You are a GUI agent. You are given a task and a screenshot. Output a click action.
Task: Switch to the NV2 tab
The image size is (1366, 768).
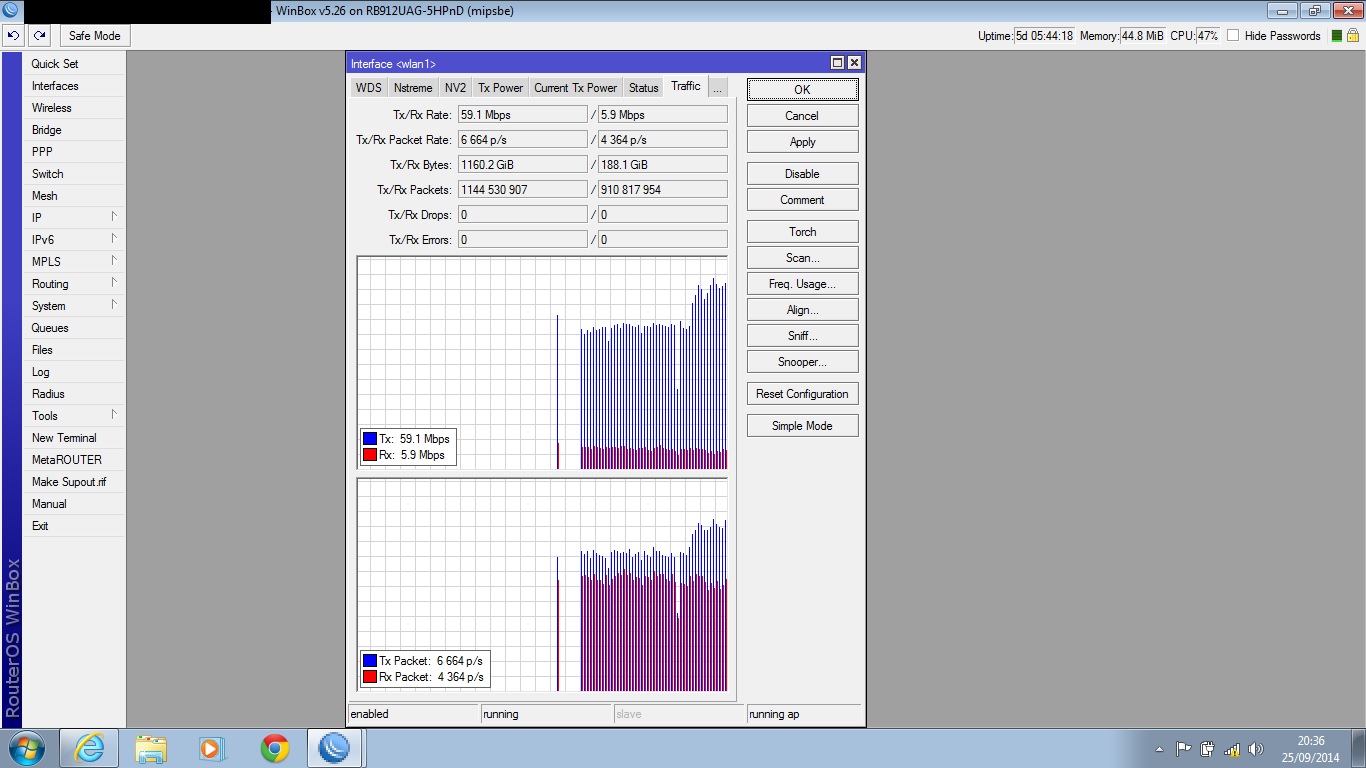point(456,88)
